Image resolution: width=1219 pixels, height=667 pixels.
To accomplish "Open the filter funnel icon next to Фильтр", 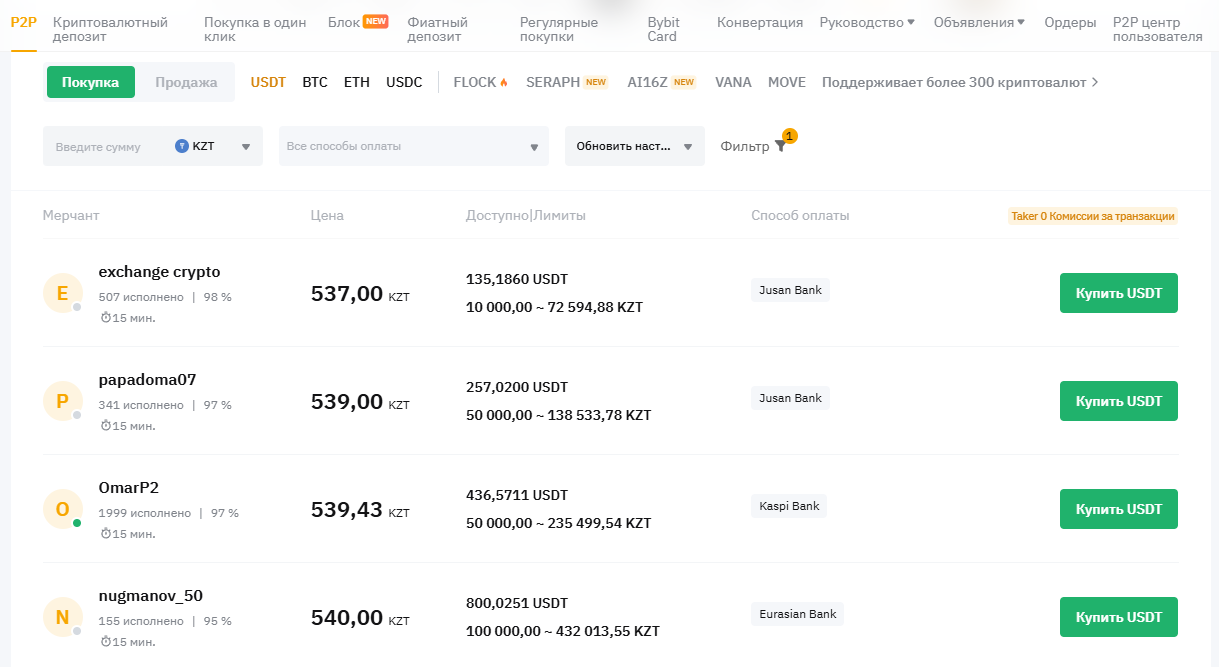I will (x=781, y=145).
